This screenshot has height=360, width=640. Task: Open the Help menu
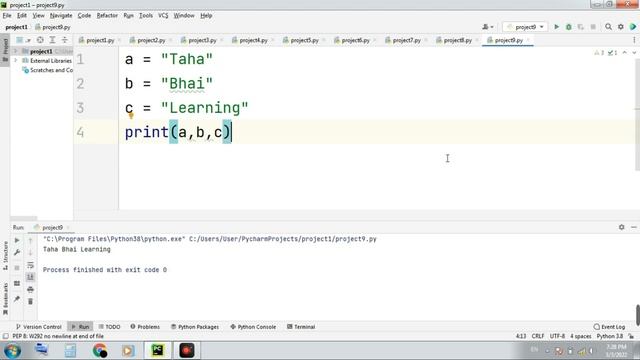tap(206, 16)
